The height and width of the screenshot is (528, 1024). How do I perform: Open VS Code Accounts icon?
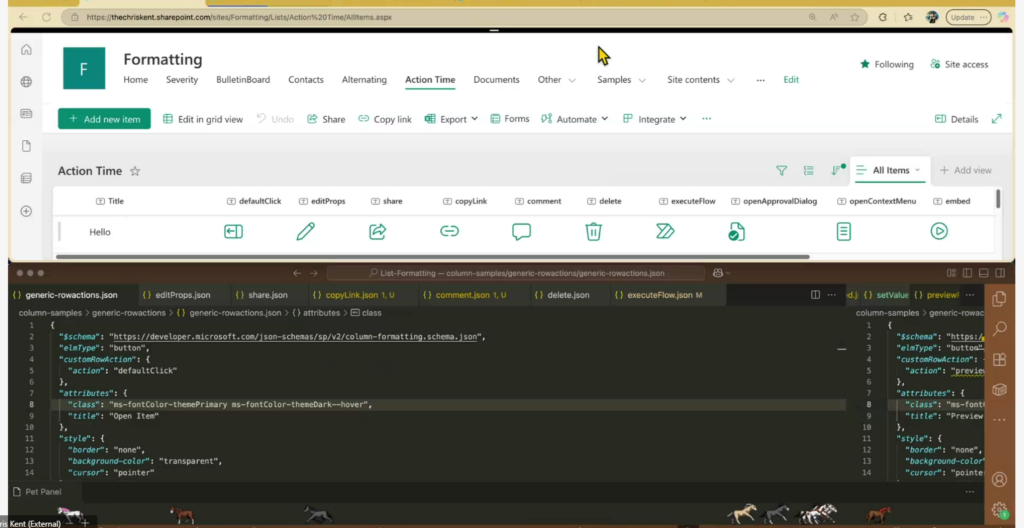tap(999, 480)
